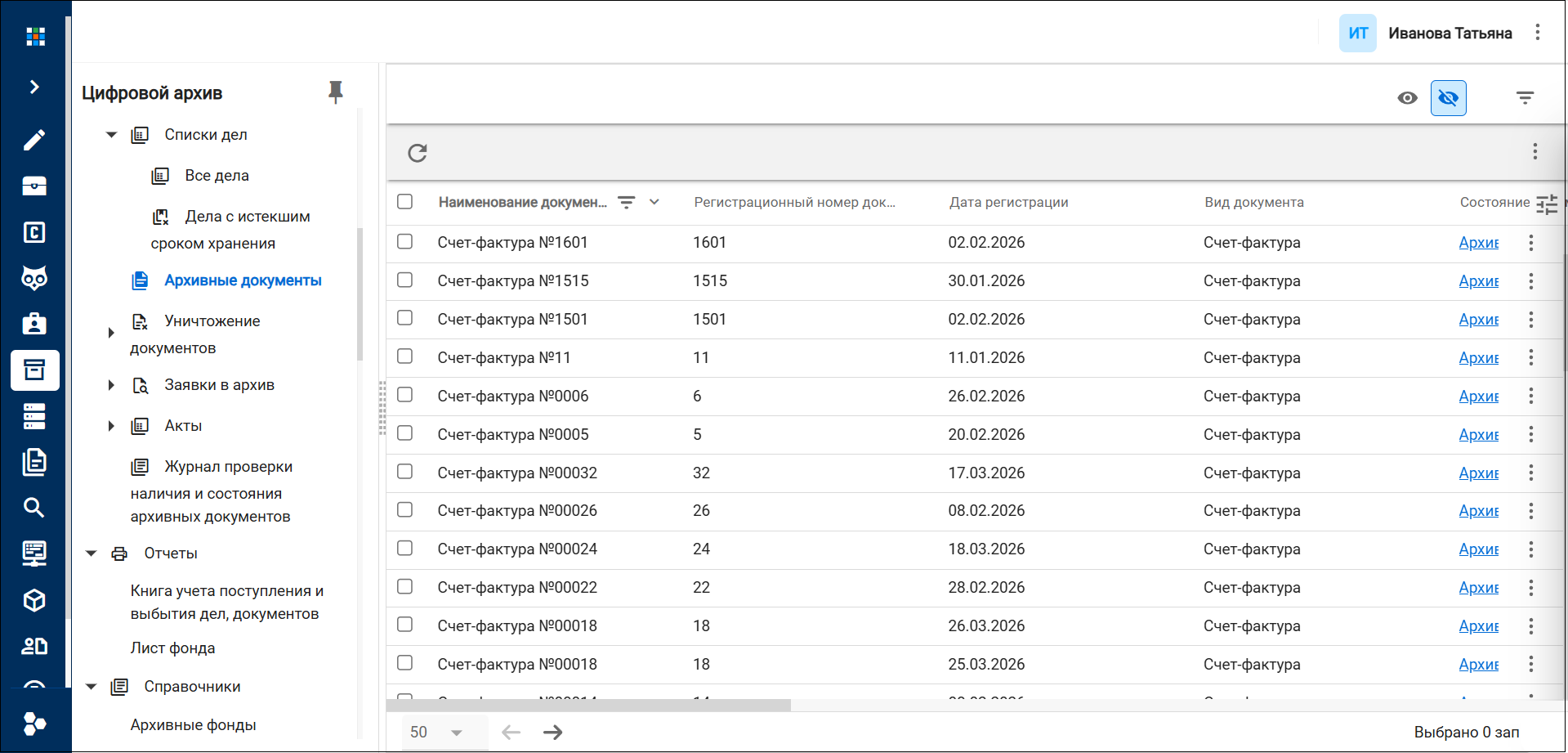Select Архивные документы in the tree
The image size is (1568, 753).
click(x=243, y=280)
